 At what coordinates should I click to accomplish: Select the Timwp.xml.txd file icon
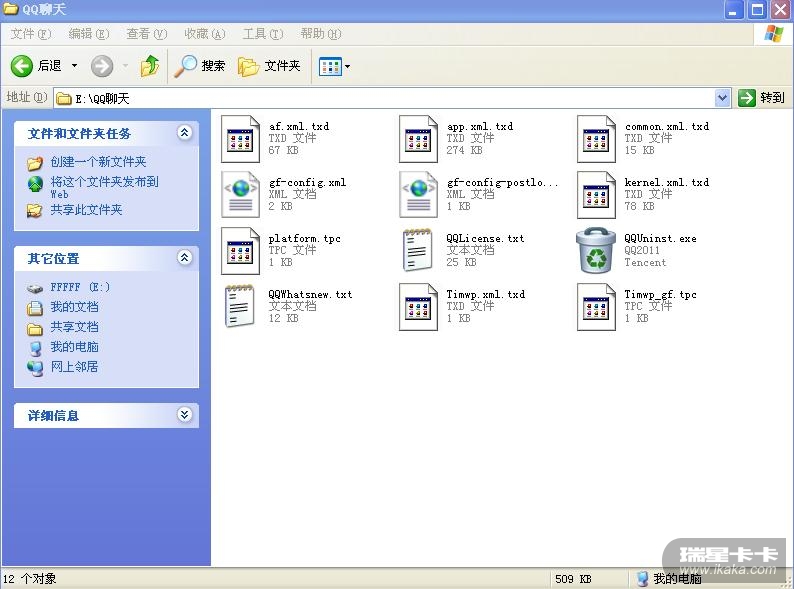pos(418,306)
